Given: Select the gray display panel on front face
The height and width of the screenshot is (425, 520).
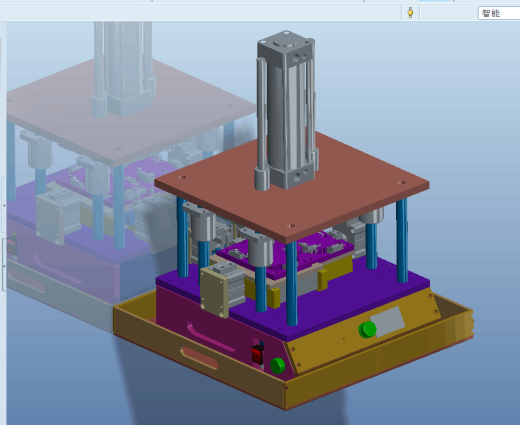Looking at the screenshot, I should click(387, 322).
